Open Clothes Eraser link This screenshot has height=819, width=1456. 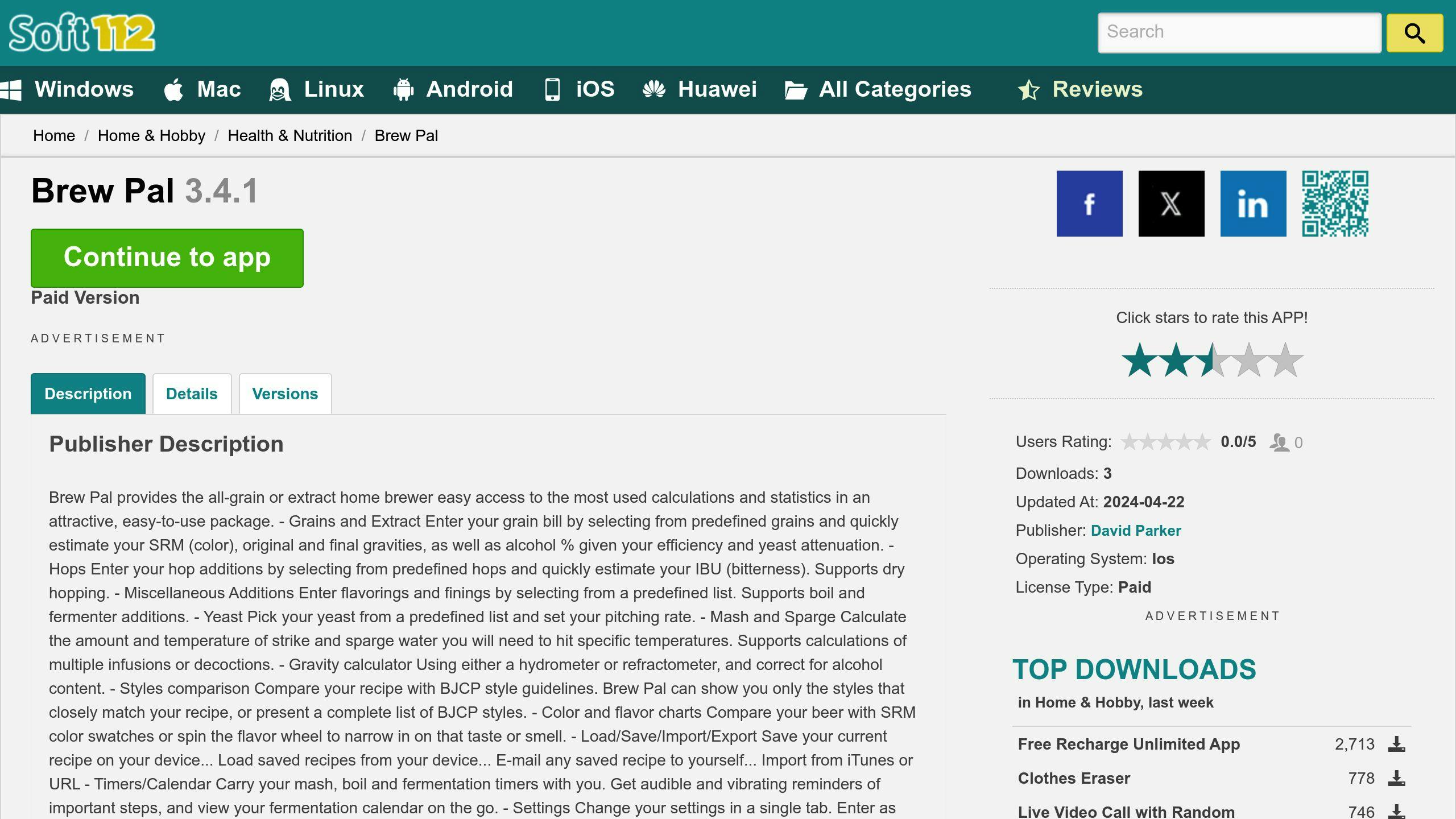click(1074, 778)
